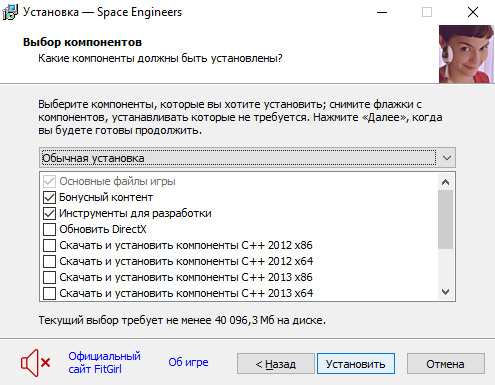Viewport: 495px width, 385px height.
Task: Open the Об игре link
Action: (x=188, y=362)
